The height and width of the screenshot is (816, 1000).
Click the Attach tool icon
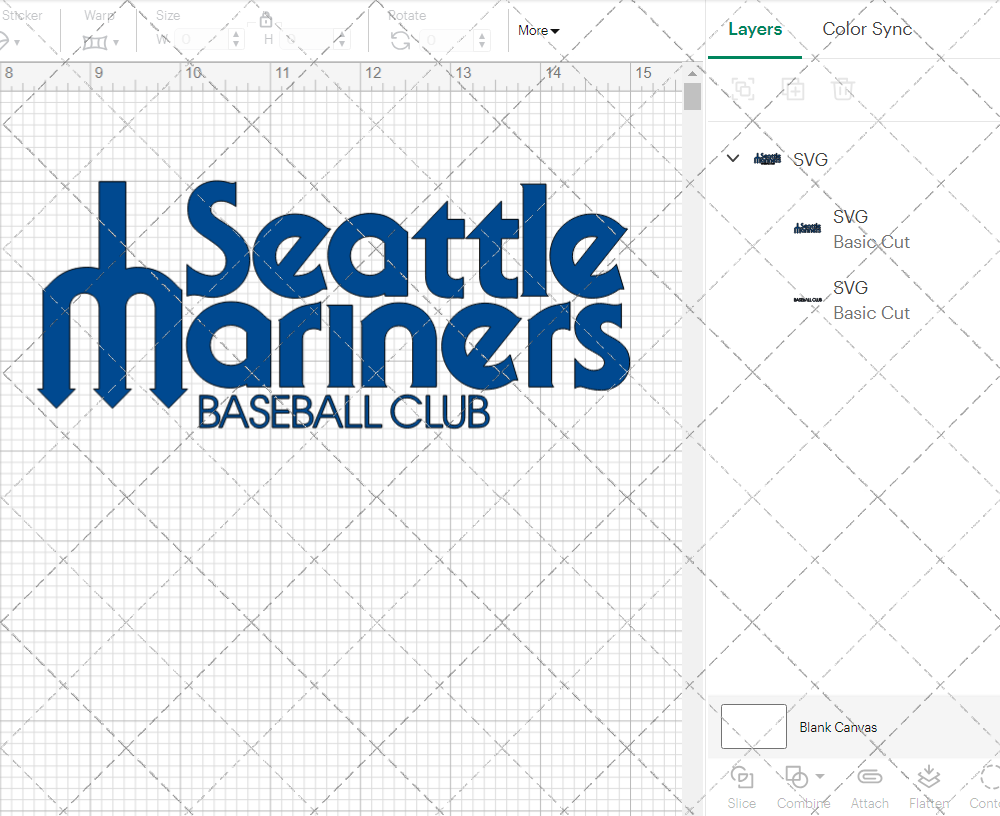(x=869, y=776)
